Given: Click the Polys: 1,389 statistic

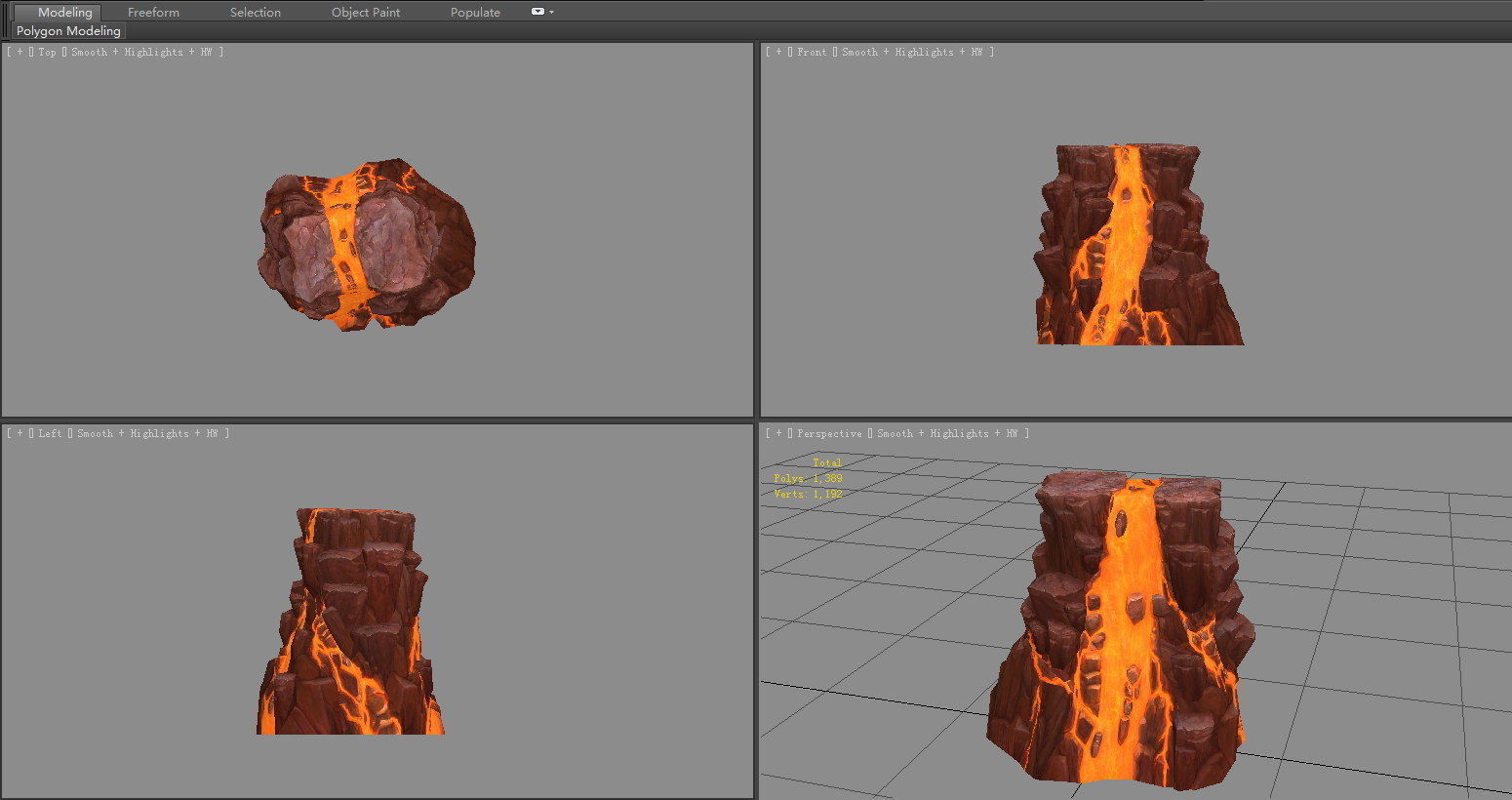Looking at the screenshot, I should (808, 478).
